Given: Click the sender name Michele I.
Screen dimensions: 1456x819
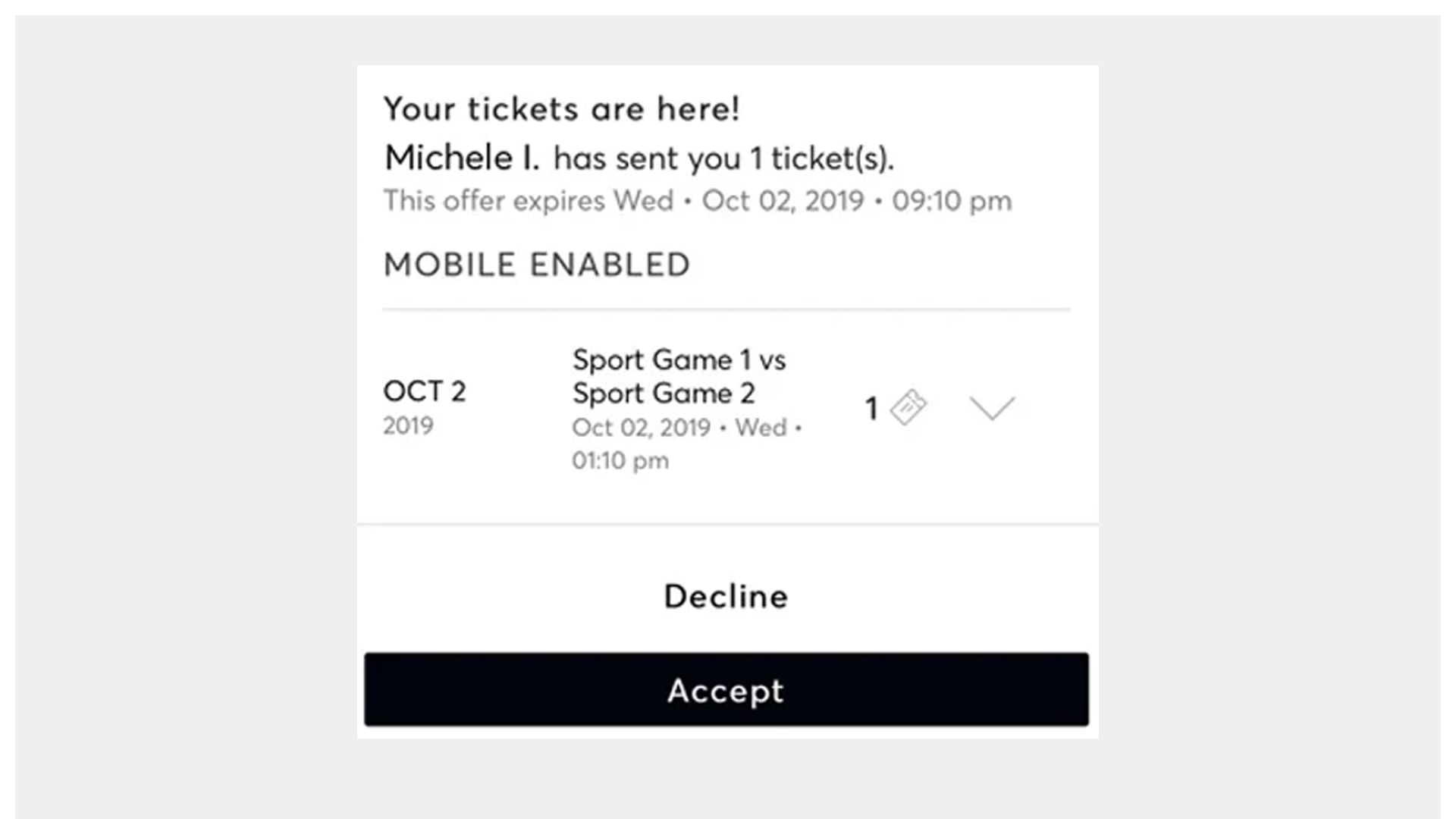Looking at the screenshot, I should [x=462, y=158].
